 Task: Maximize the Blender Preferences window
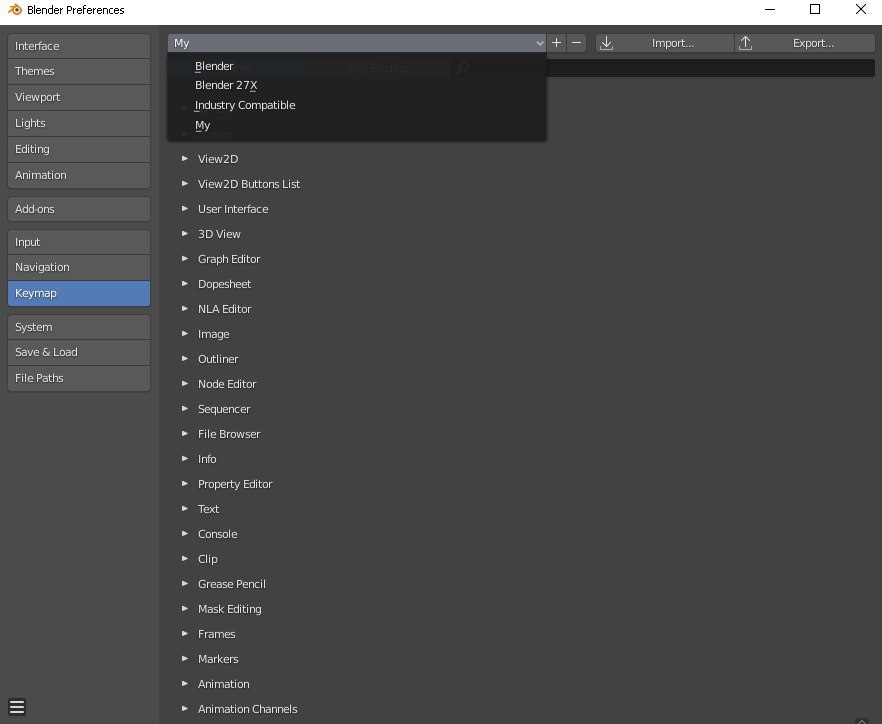pyautogui.click(x=814, y=9)
